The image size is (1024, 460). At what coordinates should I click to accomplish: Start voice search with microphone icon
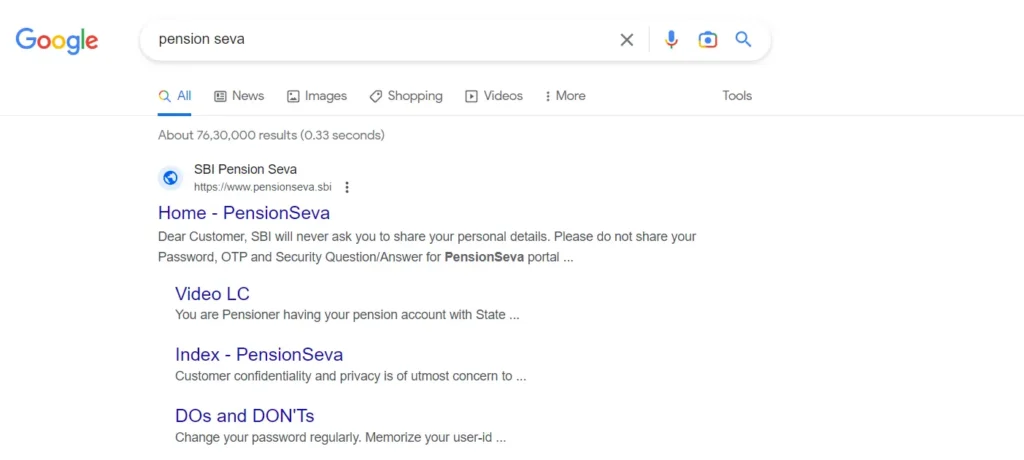pos(671,40)
